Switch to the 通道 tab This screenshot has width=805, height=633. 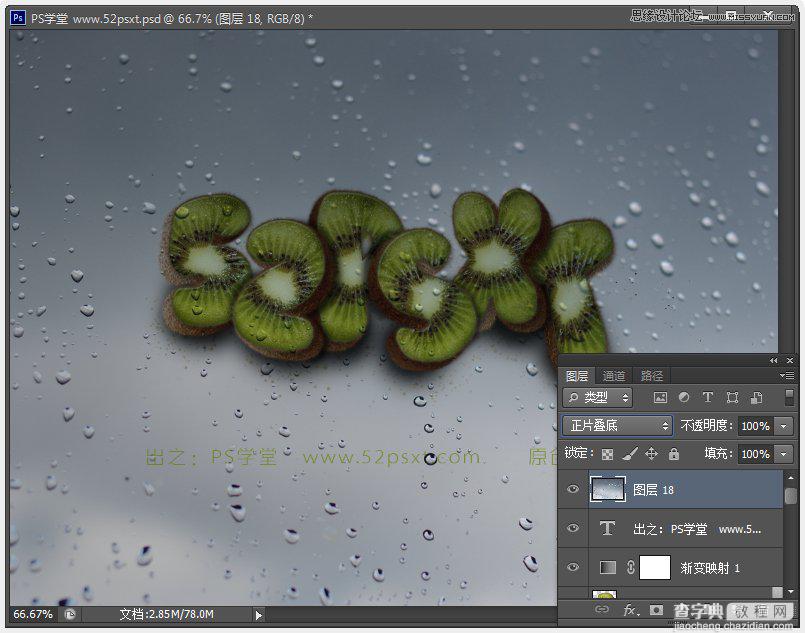tap(614, 376)
